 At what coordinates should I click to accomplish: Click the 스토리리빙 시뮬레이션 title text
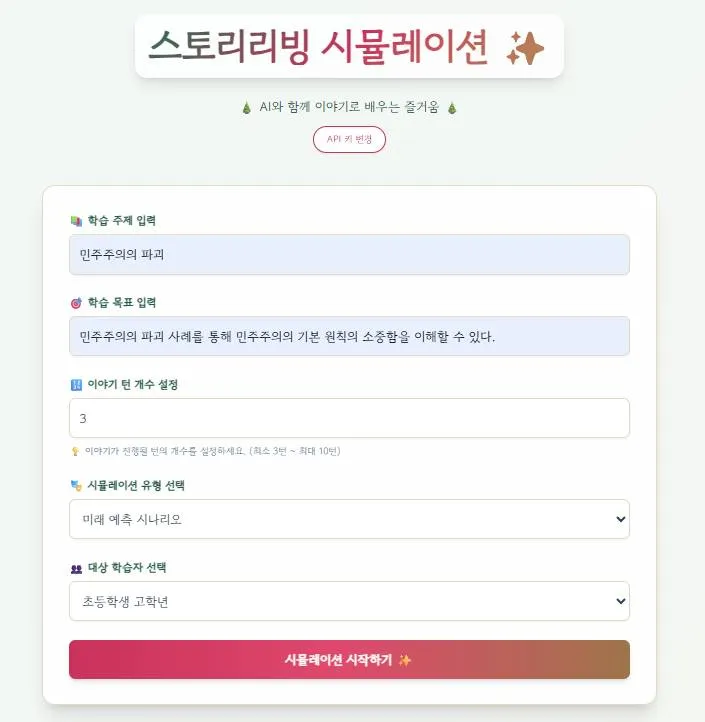318,46
